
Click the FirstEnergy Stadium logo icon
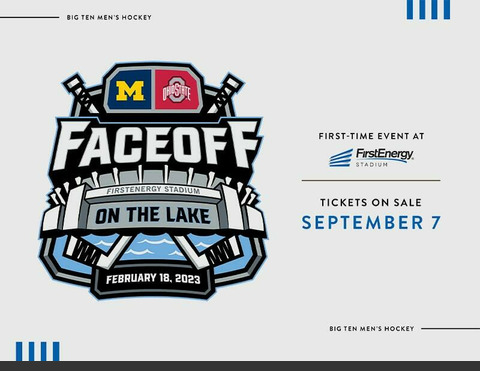coord(341,158)
